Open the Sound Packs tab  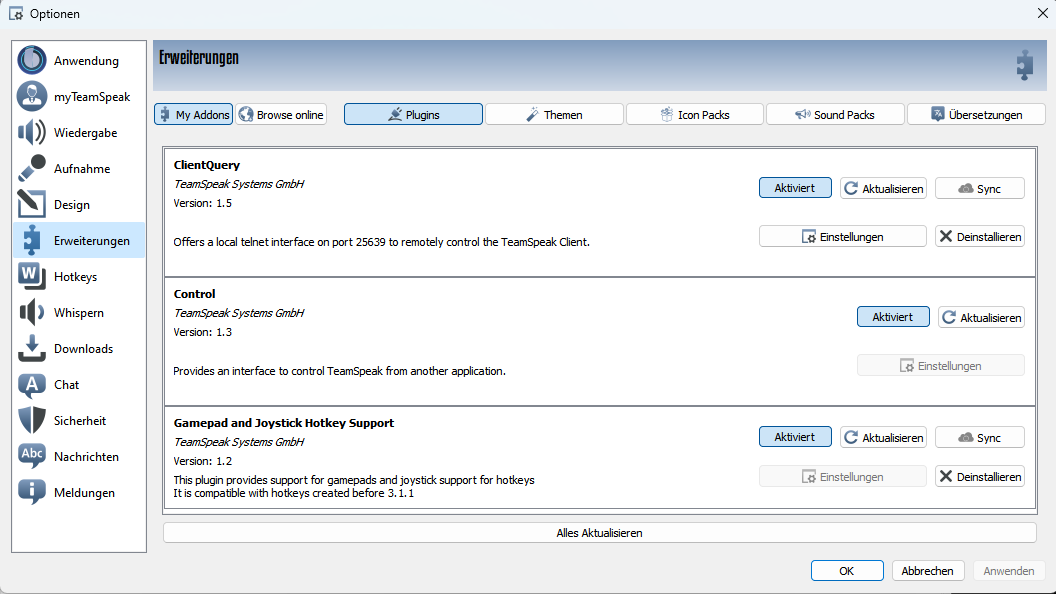click(x=835, y=115)
